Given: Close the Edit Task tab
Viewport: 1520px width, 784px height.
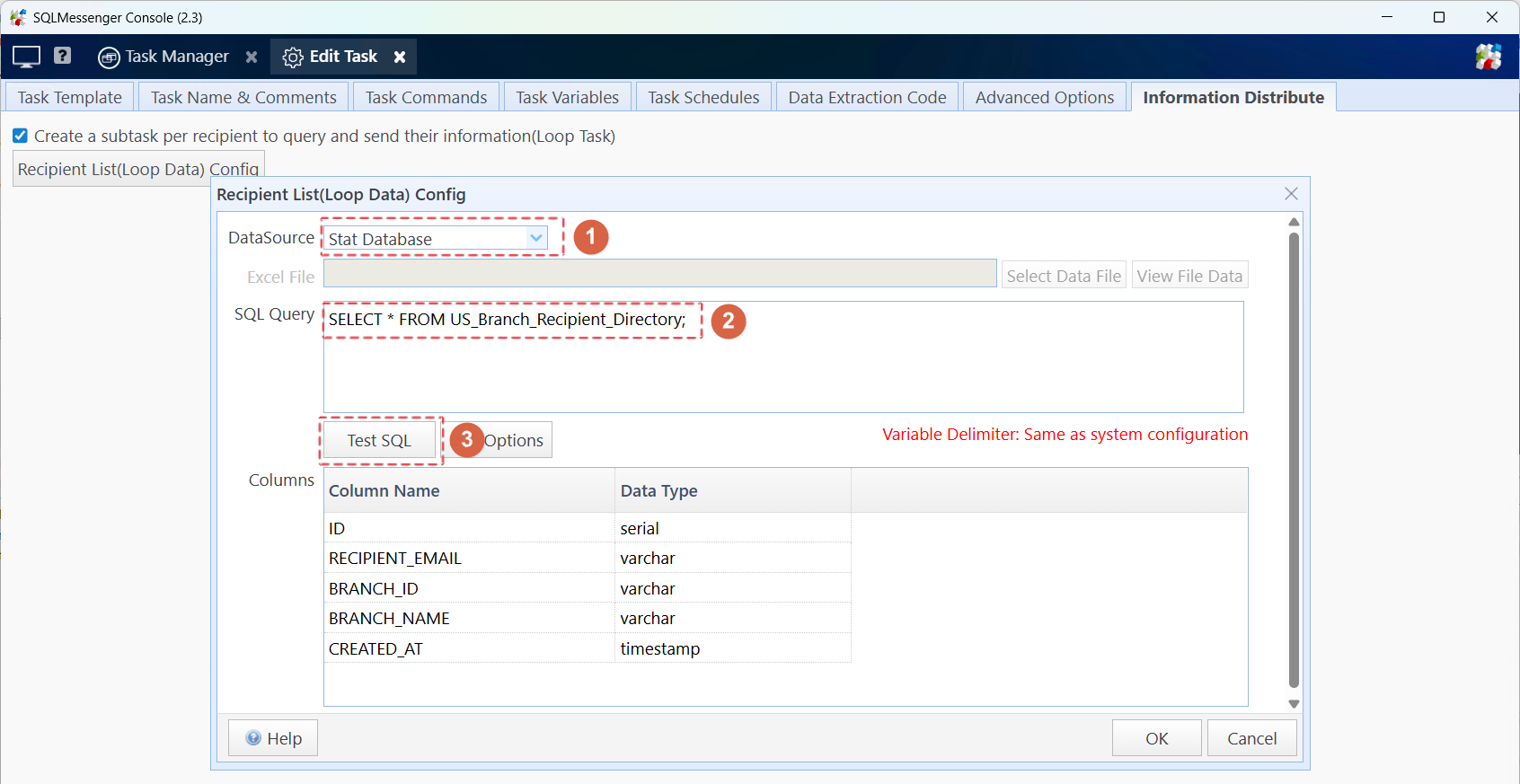Looking at the screenshot, I should 400,57.
